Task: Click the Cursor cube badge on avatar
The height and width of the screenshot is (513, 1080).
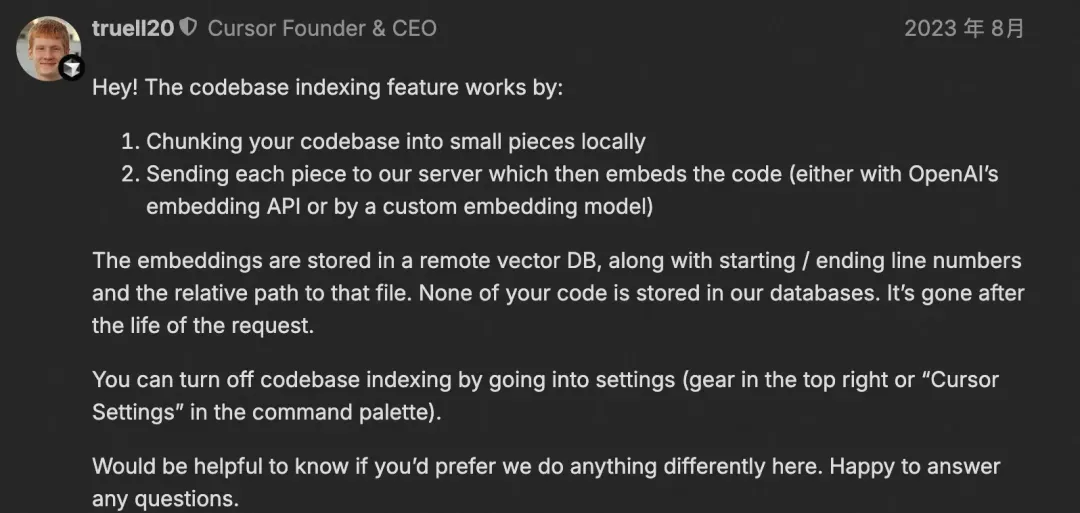Action: click(x=72, y=68)
